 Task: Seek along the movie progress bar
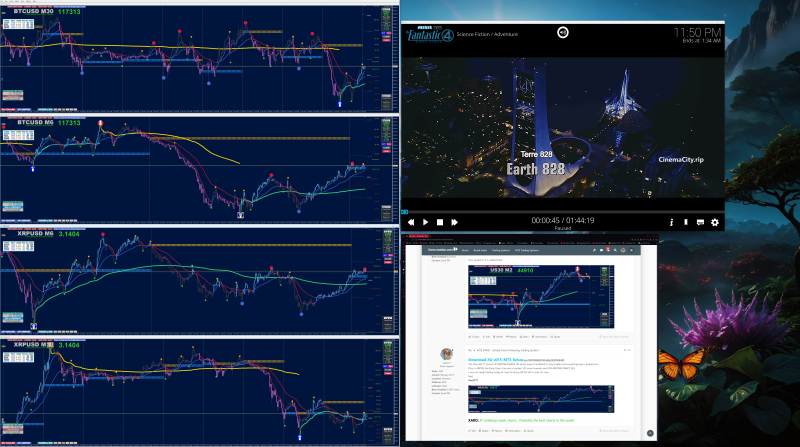562,211
